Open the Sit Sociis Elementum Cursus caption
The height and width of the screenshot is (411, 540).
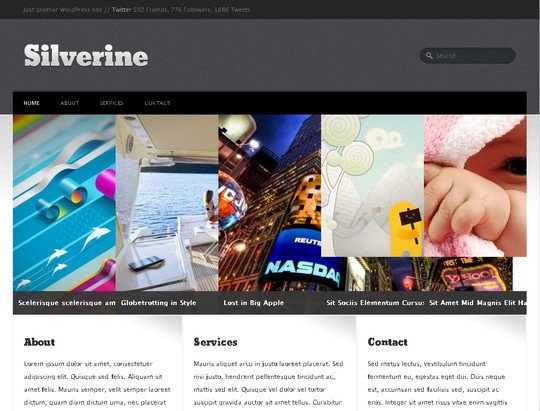(375, 303)
